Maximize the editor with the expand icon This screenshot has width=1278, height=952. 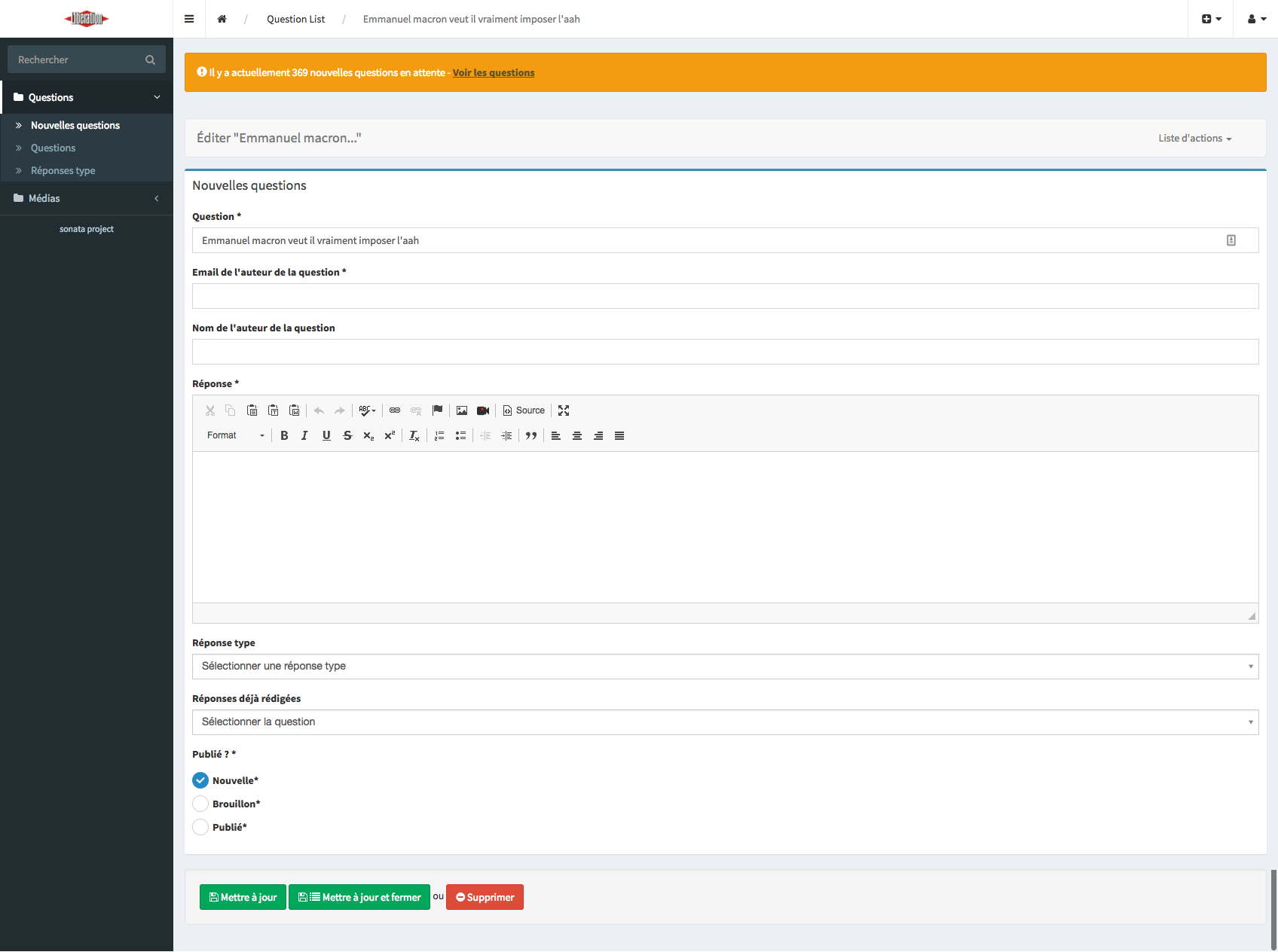[x=564, y=410]
